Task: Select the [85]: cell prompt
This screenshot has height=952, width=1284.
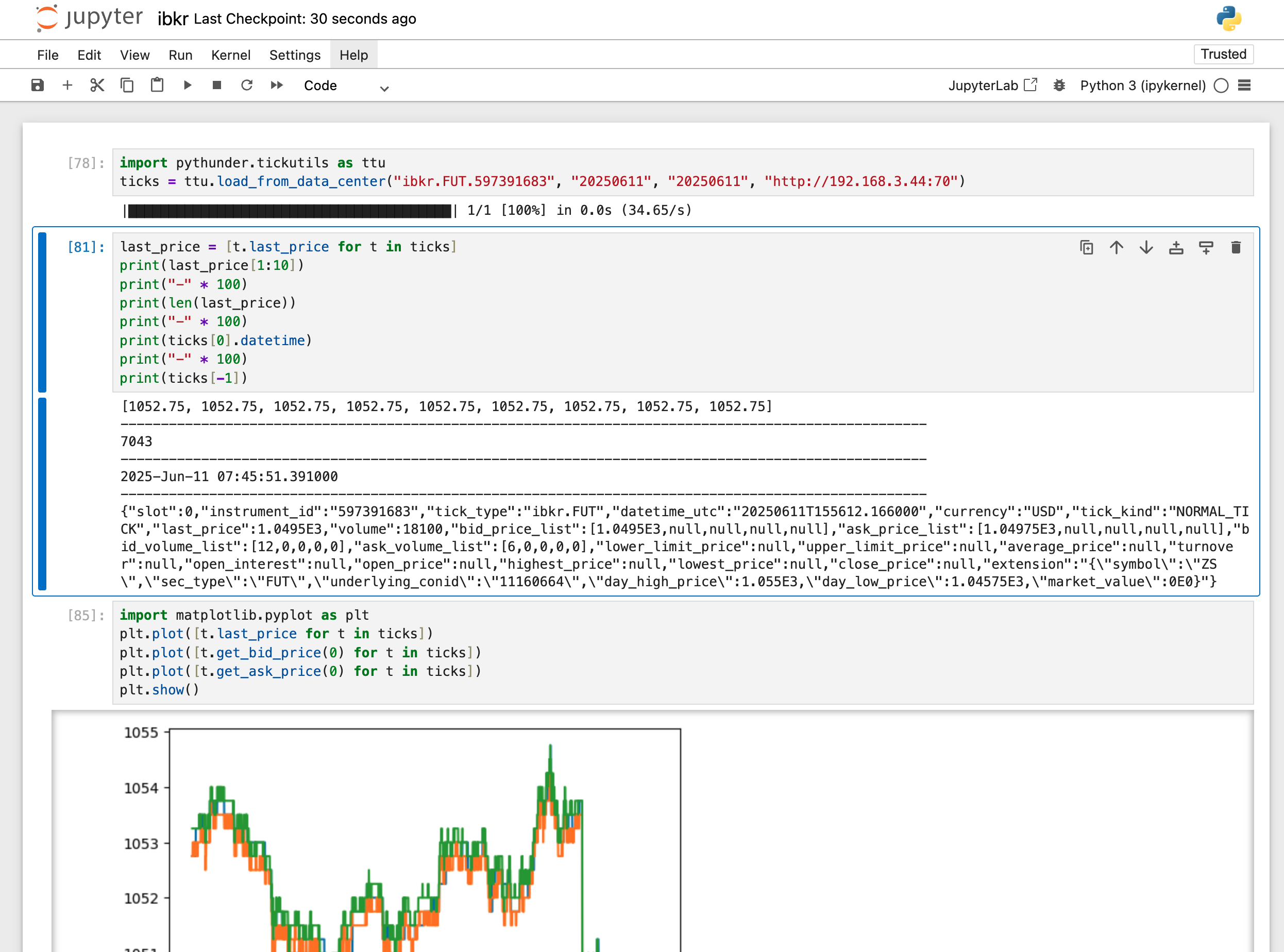Action: click(86, 616)
